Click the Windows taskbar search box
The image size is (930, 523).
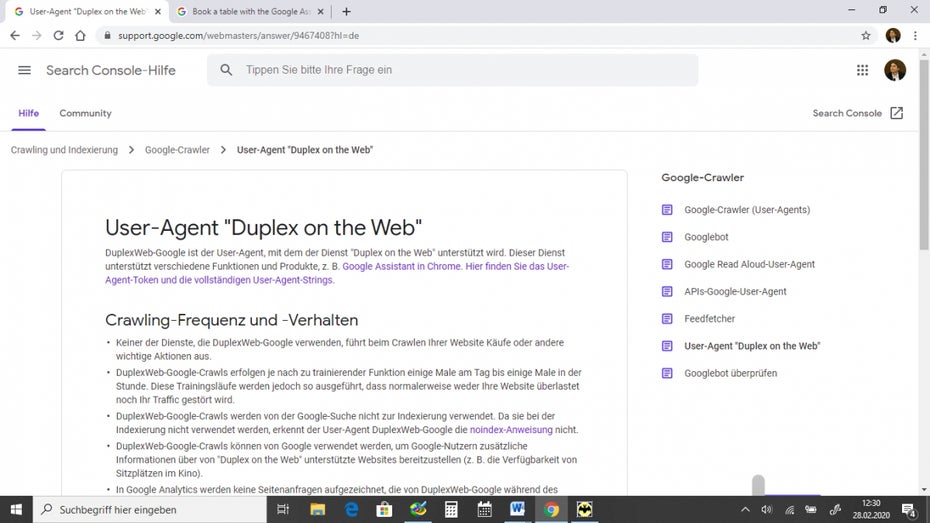(x=149, y=509)
